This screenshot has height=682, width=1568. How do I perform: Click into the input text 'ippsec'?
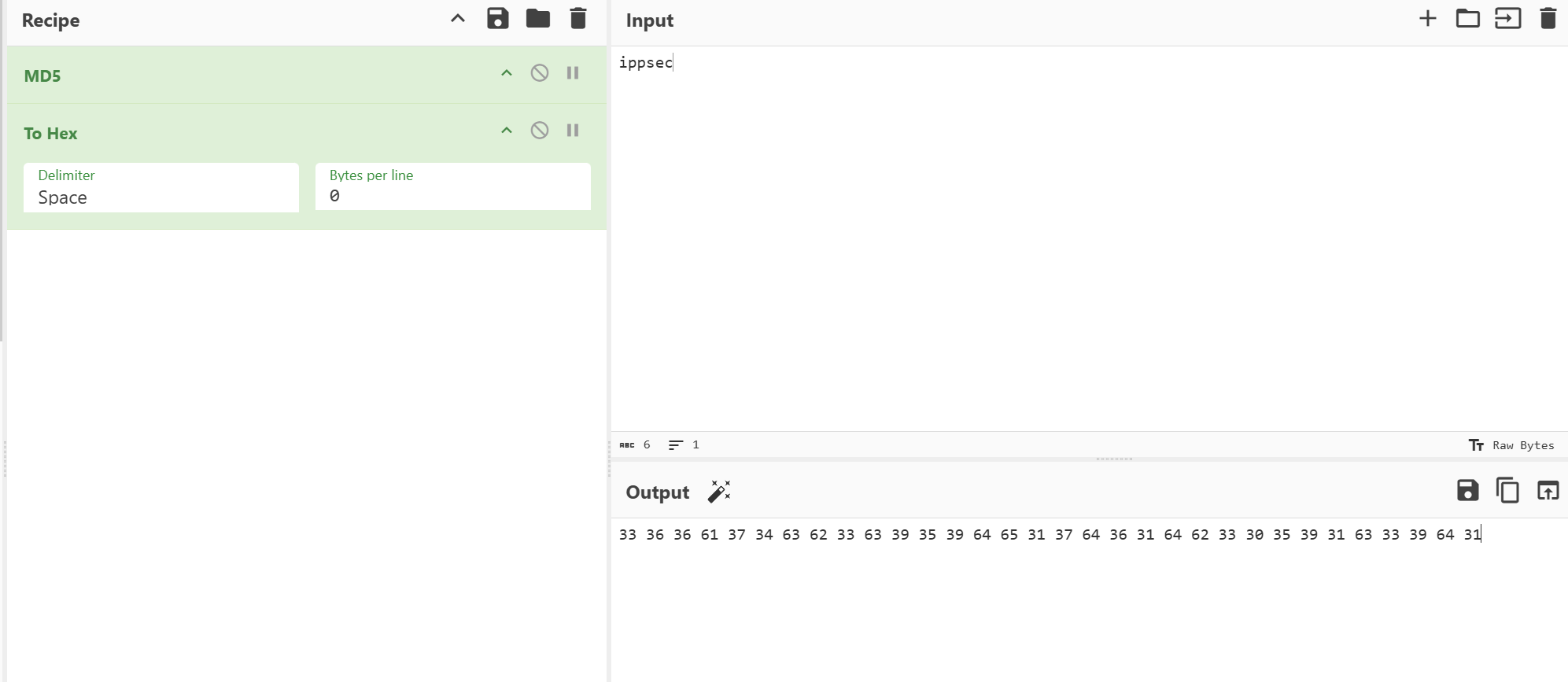646,63
